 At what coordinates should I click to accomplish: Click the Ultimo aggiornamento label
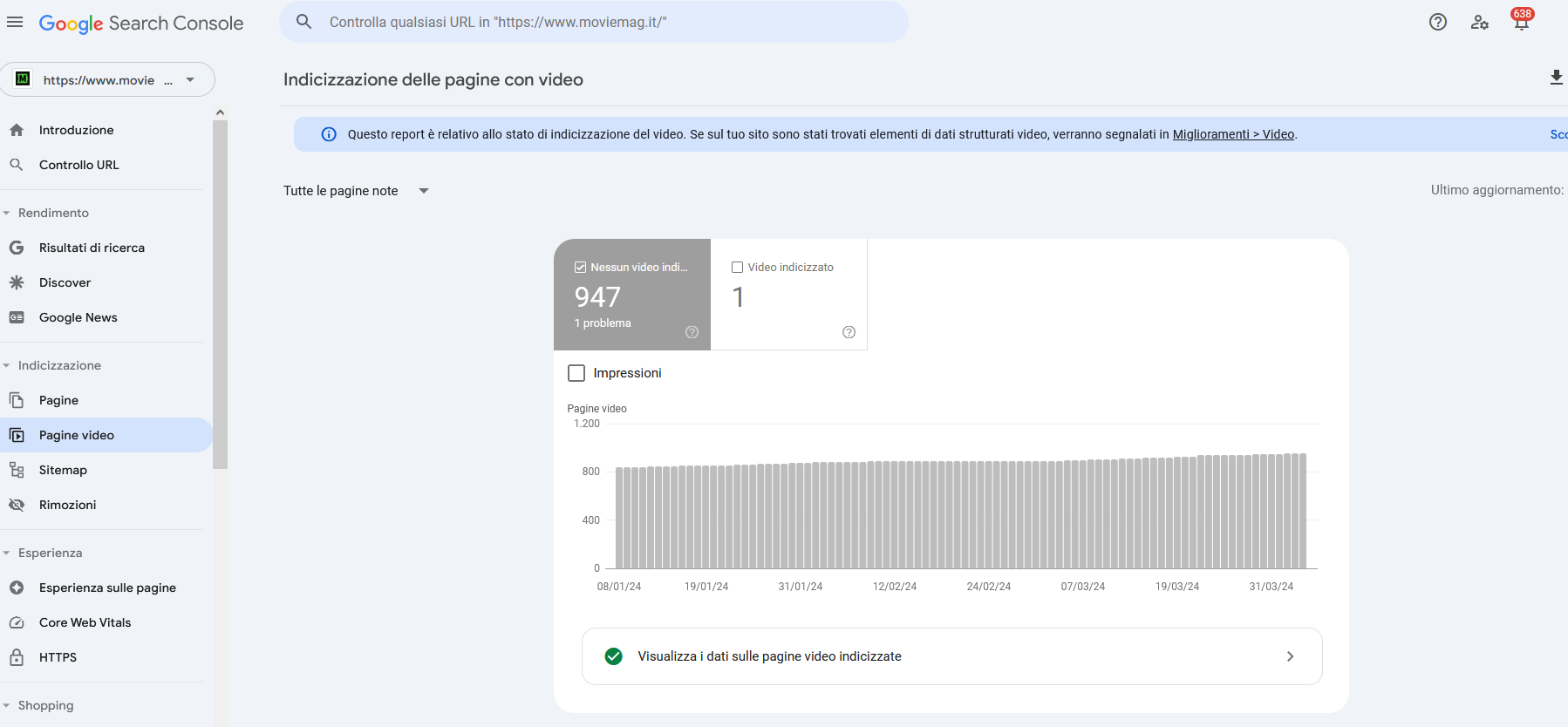pos(1497,190)
